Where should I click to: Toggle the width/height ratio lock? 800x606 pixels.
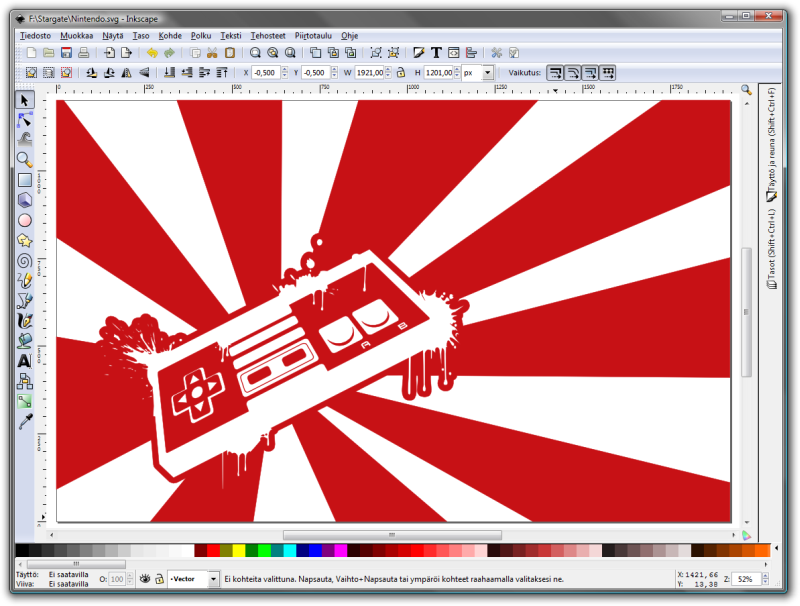401,73
